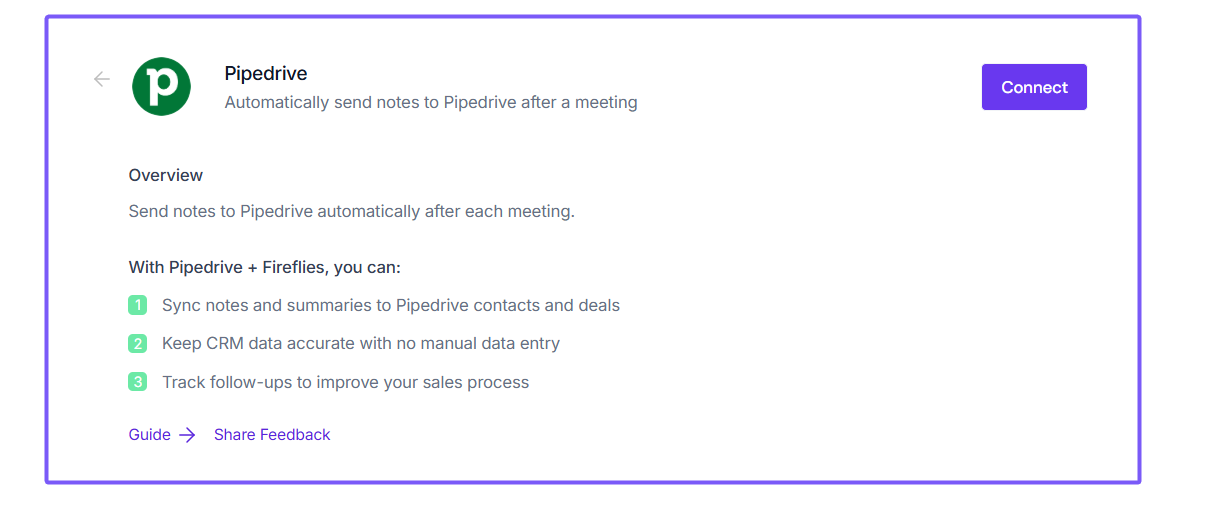Click the green number 2 badge
Image resolution: width=1207 pixels, height=520 pixels.
pos(138,344)
